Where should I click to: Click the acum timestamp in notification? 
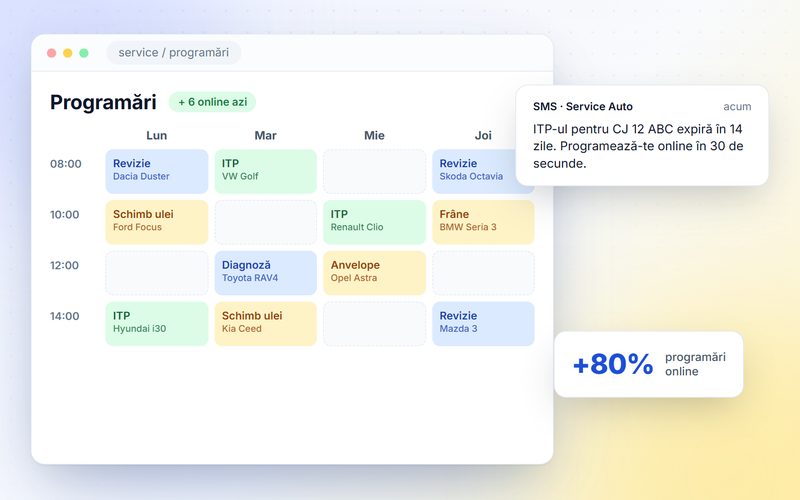[737, 107]
